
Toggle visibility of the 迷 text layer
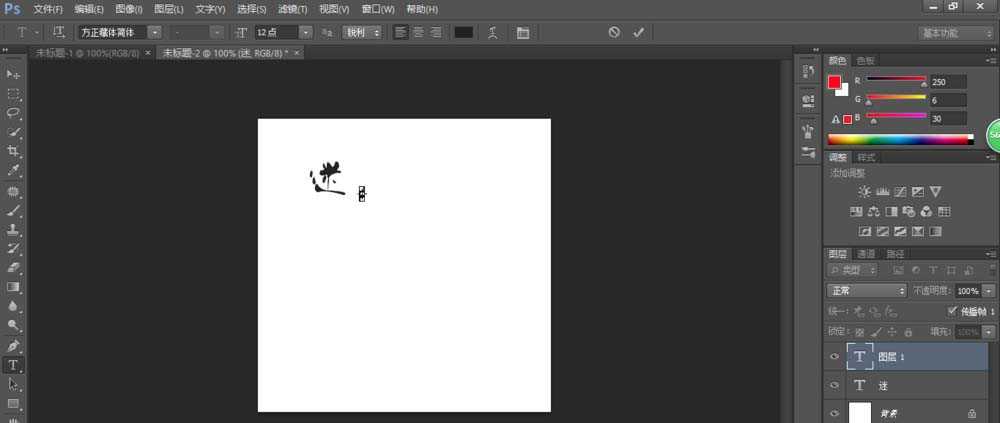(x=834, y=385)
